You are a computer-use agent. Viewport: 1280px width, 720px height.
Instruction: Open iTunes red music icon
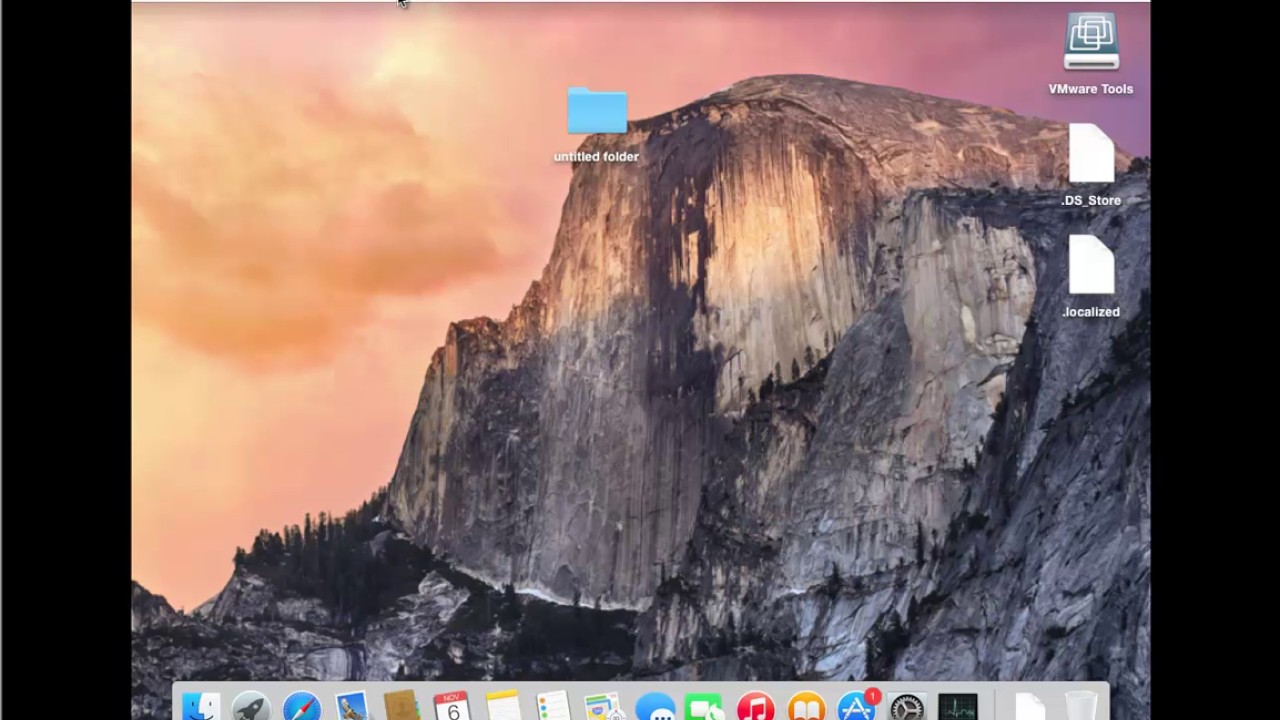coord(756,706)
